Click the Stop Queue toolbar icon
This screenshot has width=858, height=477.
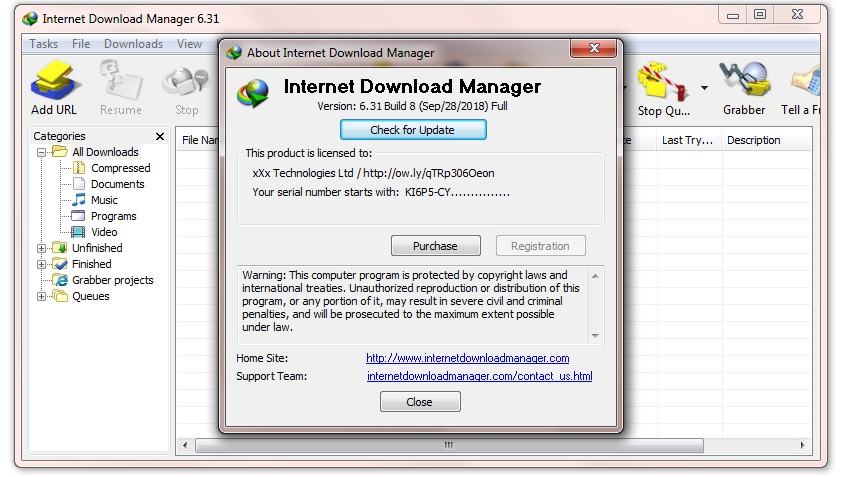[663, 81]
